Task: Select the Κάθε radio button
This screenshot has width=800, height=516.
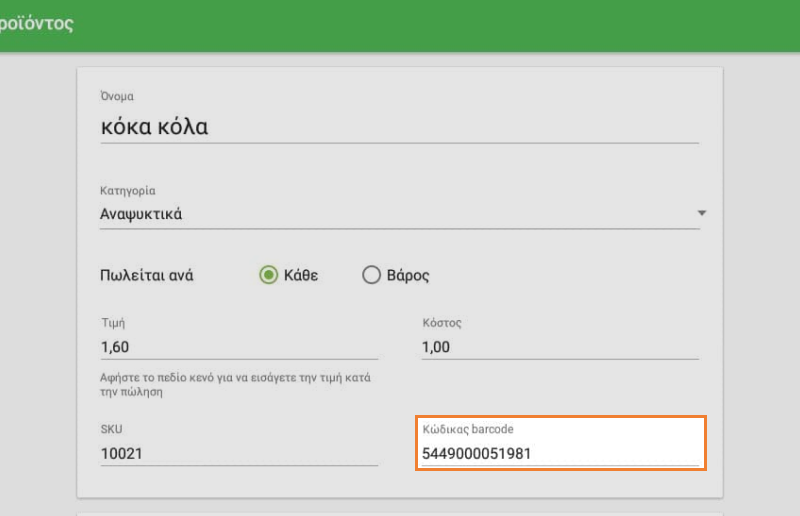Action: click(x=268, y=275)
